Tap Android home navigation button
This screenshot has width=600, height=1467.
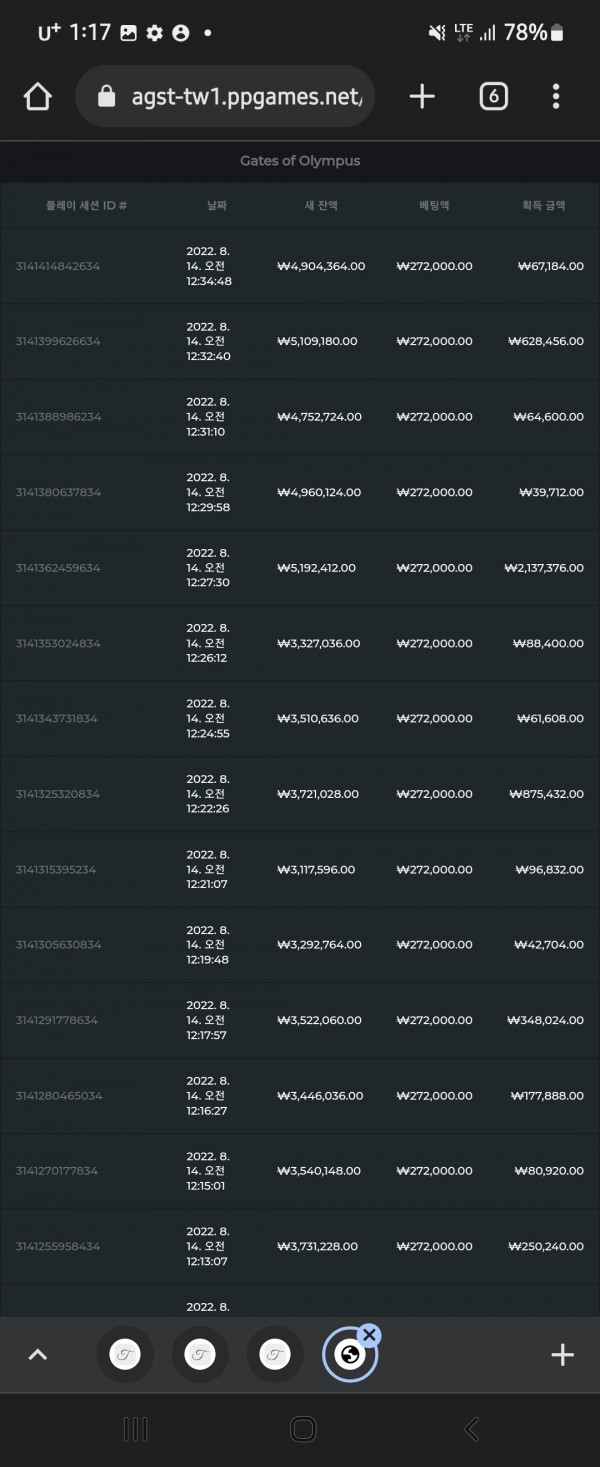303,1429
